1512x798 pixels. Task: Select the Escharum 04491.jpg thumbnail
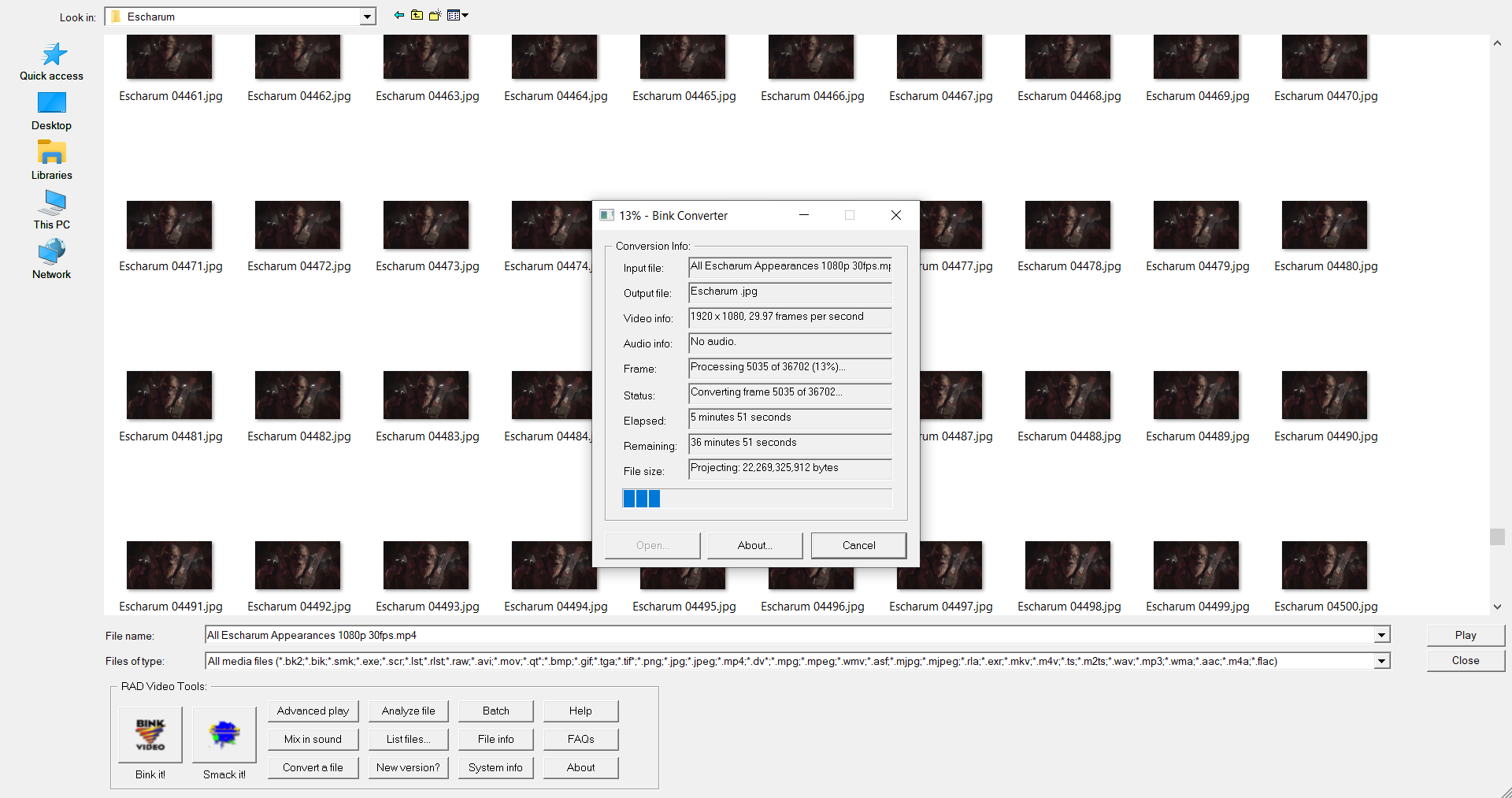(169, 566)
